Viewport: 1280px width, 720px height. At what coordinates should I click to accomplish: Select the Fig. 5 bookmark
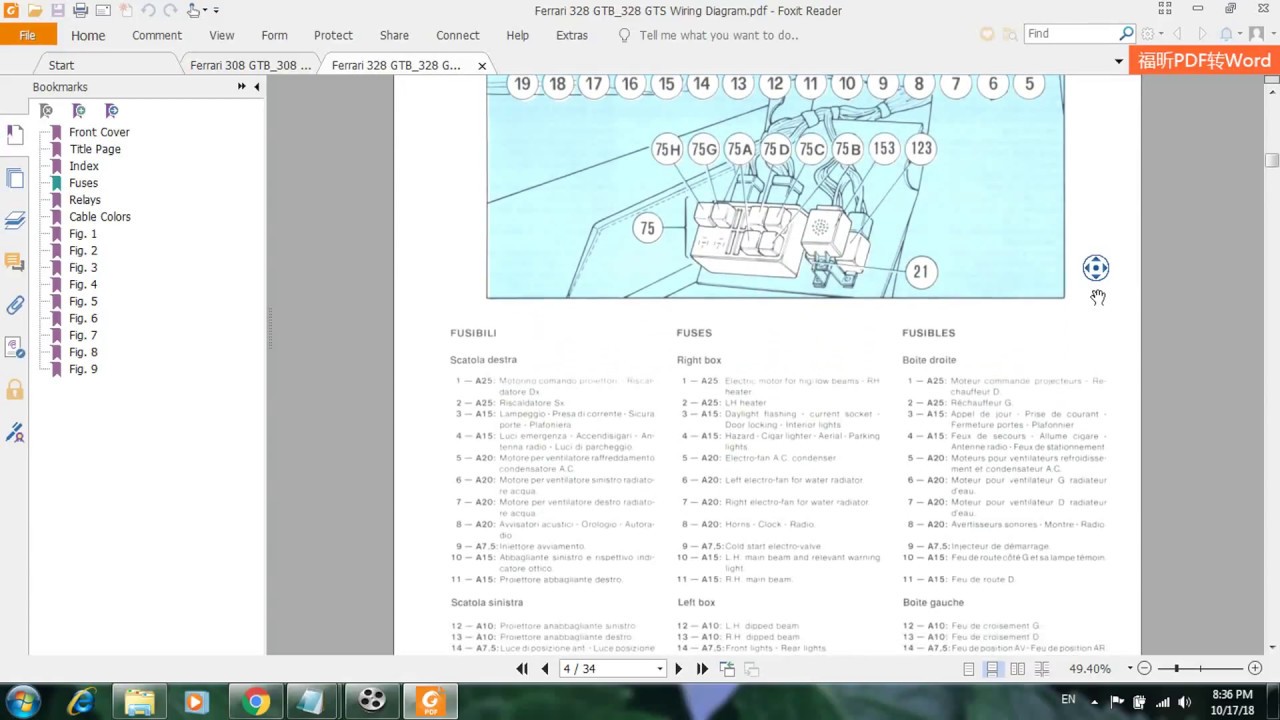coord(83,301)
